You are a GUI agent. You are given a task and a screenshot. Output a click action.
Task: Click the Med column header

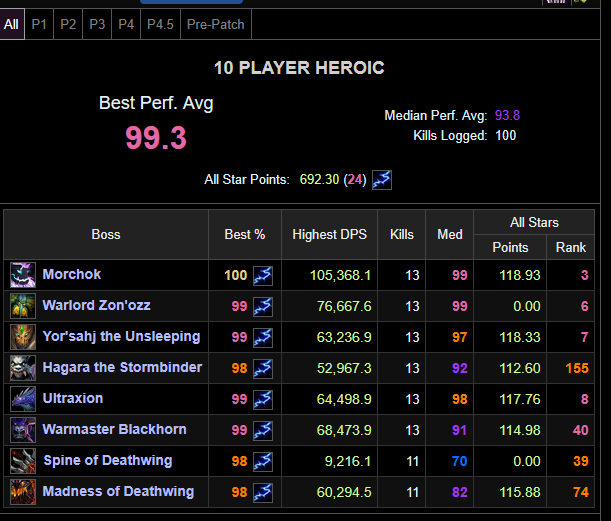(x=450, y=235)
